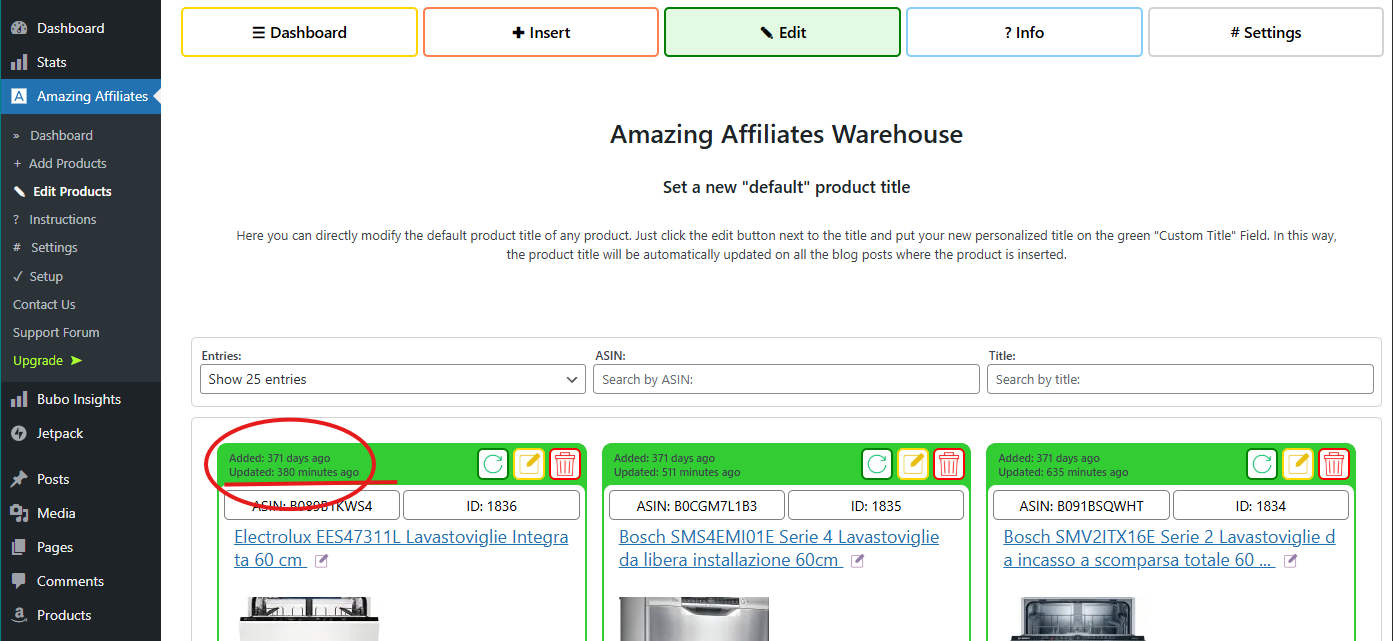Edit the Electrolux EES47311L product
The width and height of the screenshot is (1393, 641).
click(529, 464)
